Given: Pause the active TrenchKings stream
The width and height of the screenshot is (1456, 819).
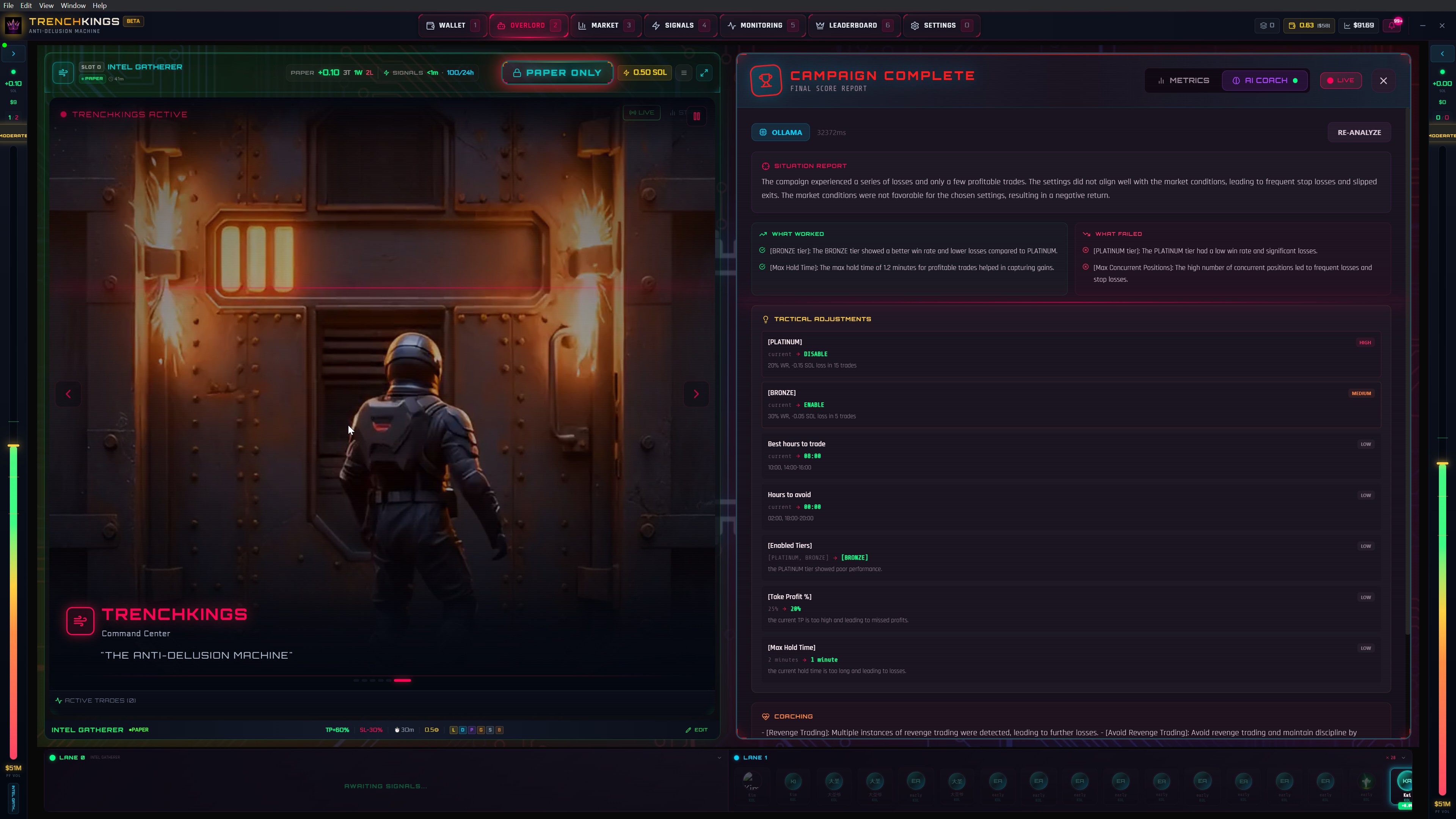Looking at the screenshot, I should (697, 116).
